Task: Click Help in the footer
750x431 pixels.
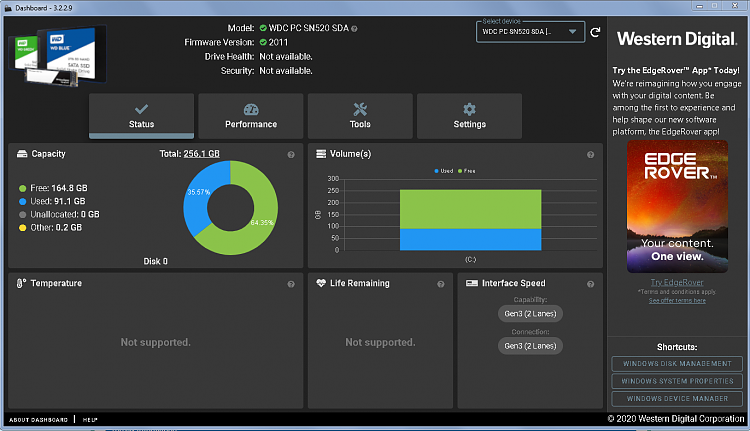Action: coord(90,420)
